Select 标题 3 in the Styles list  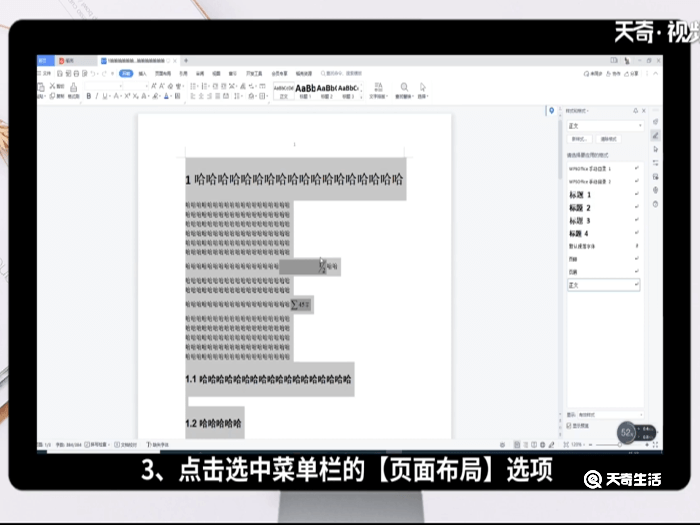click(x=604, y=221)
